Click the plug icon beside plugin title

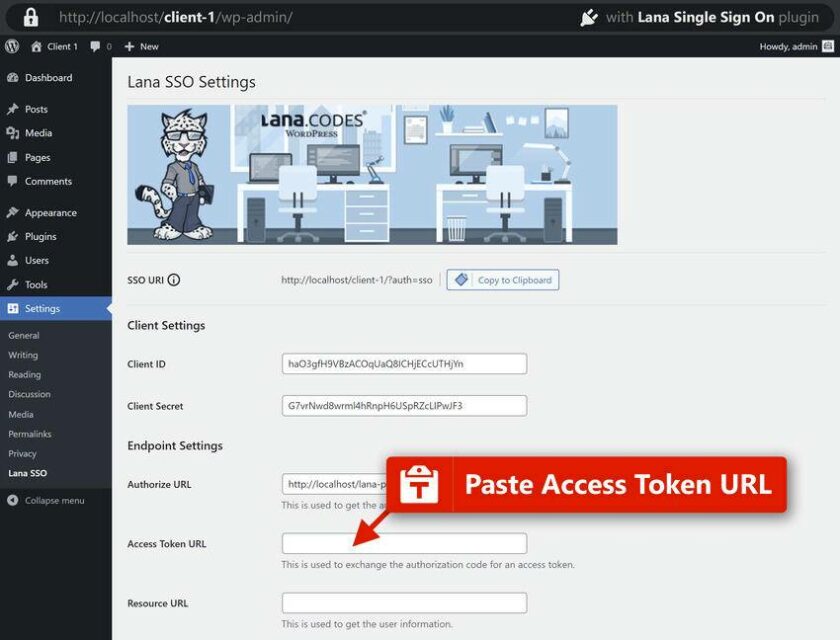point(589,17)
